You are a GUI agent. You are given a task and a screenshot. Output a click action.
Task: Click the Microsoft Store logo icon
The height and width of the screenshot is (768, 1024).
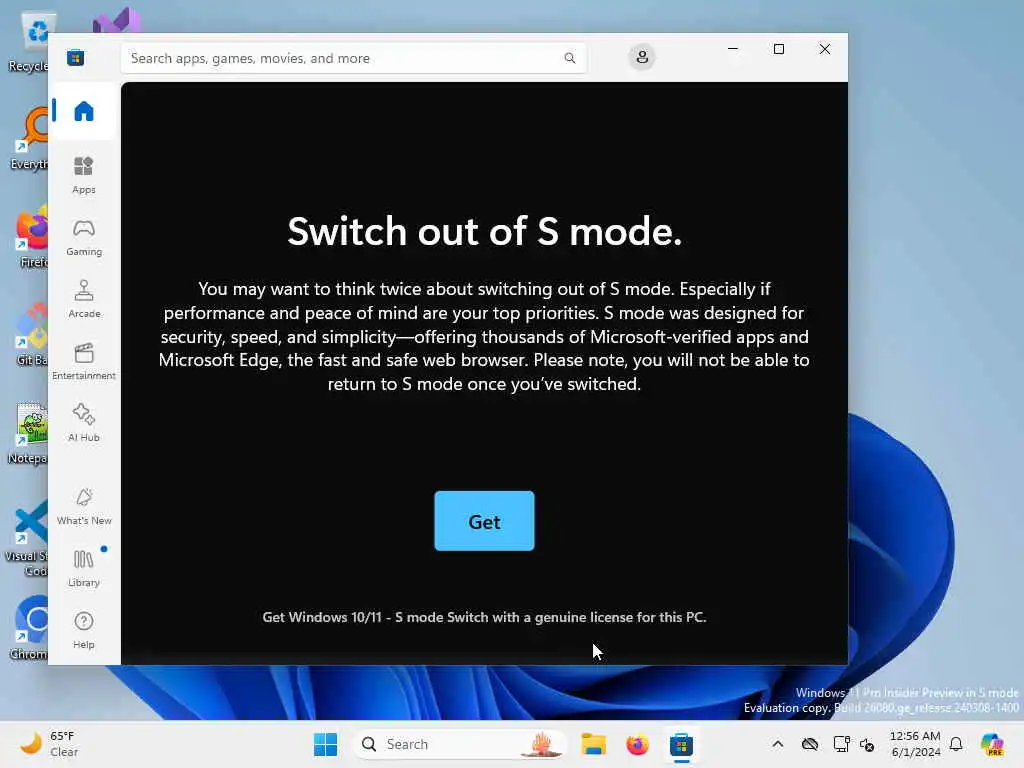click(x=76, y=57)
